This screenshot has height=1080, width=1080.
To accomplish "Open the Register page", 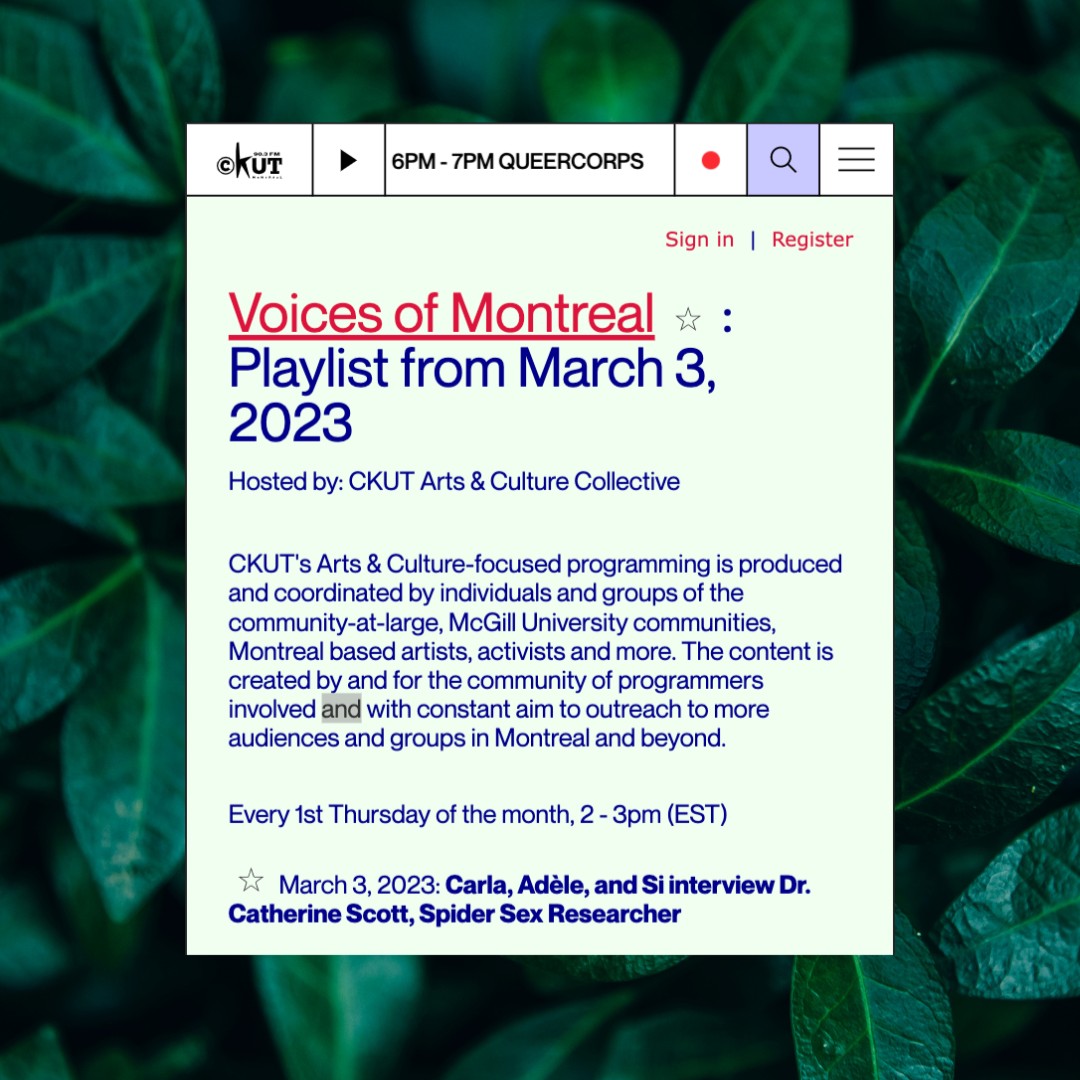I will [812, 240].
